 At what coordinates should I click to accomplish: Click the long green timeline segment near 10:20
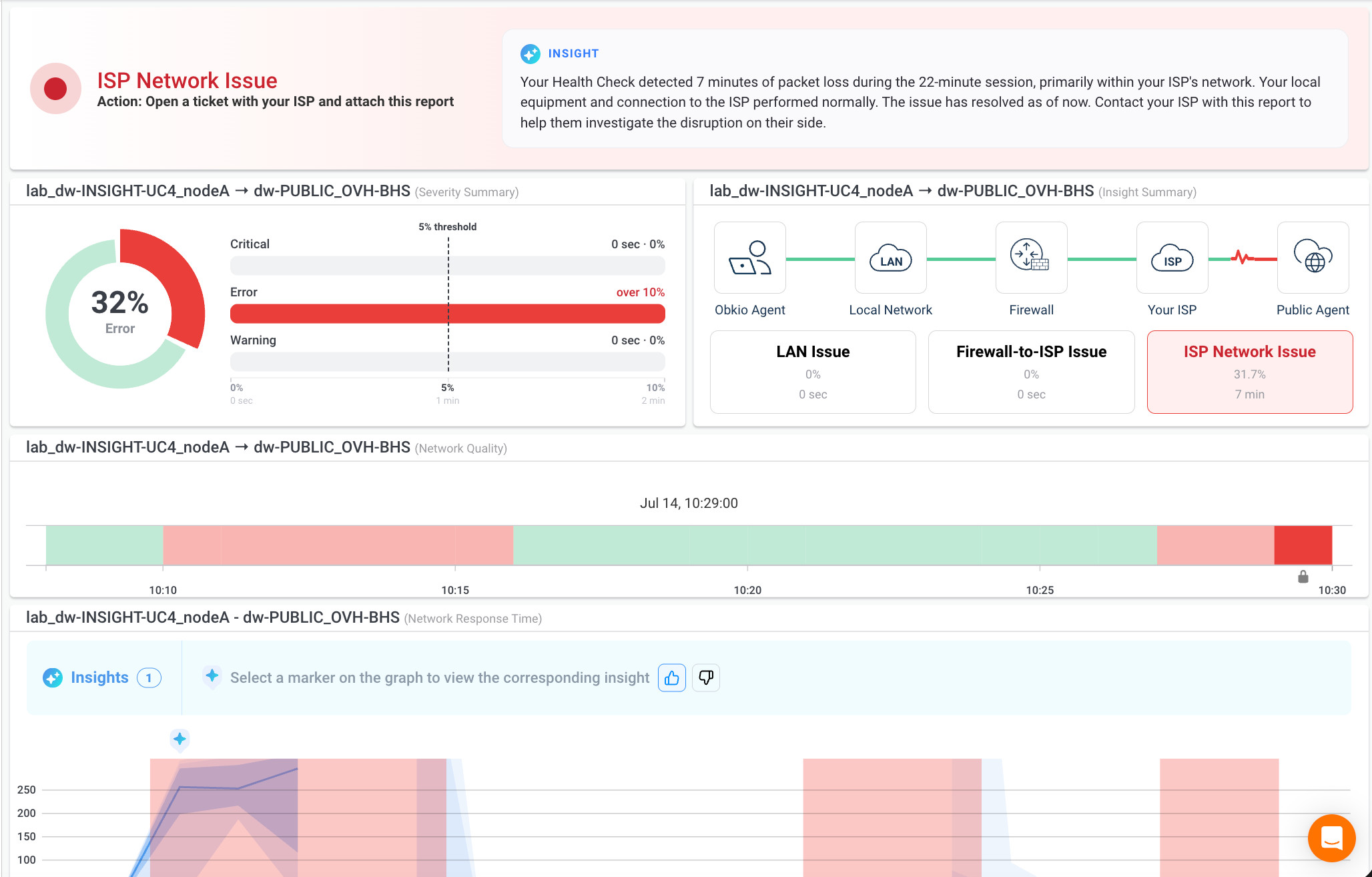(835, 545)
